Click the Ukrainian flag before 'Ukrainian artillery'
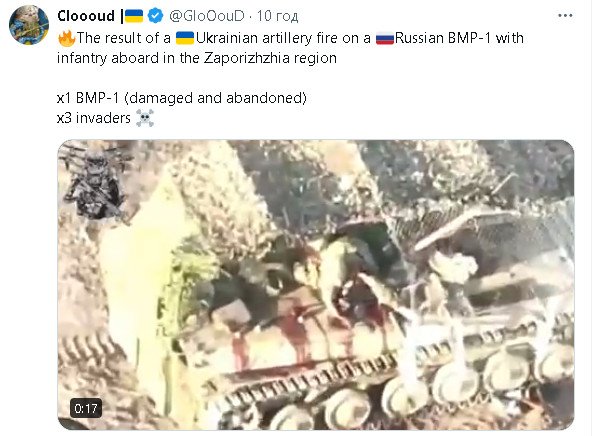The image size is (595, 436). 185,38
